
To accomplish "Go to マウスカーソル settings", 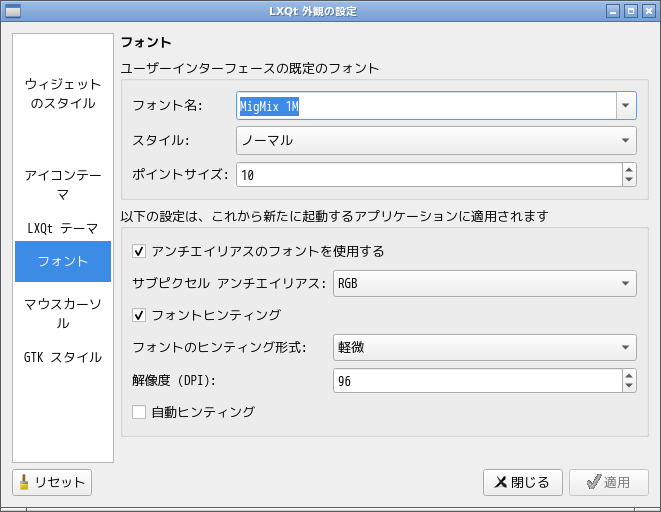I will (63, 313).
